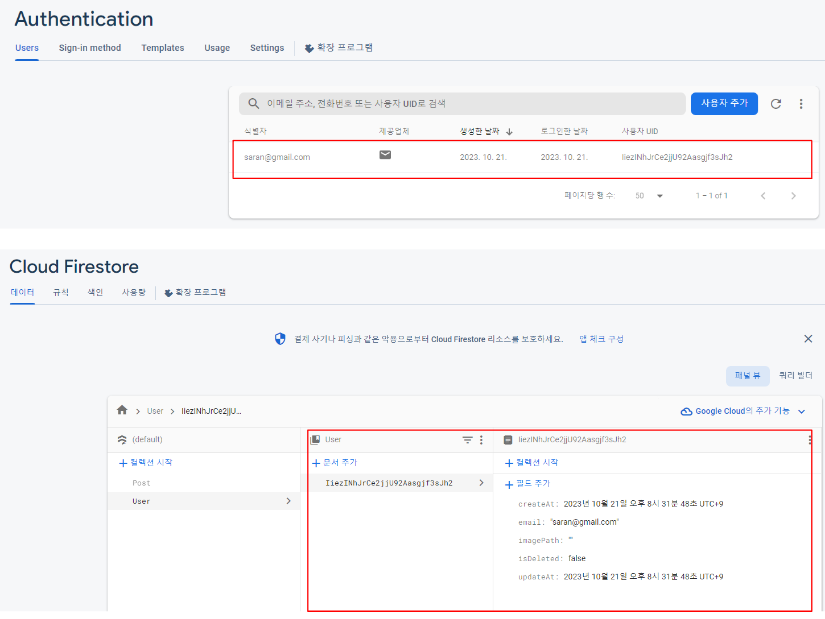Open the user table overflow menu
This screenshot has height=619, width=825.
tap(801, 104)
